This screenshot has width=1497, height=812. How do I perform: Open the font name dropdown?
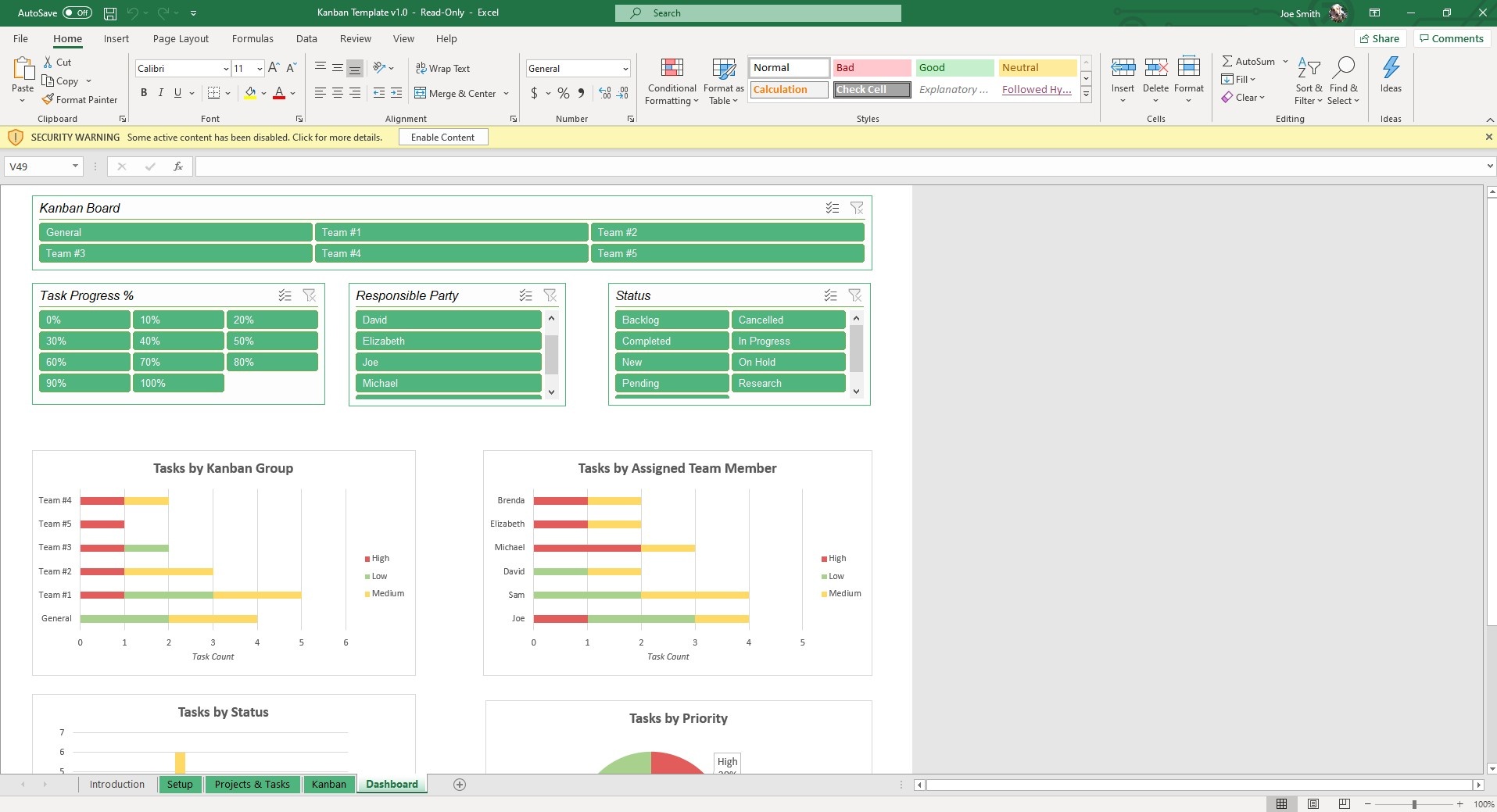pos(226,69)
